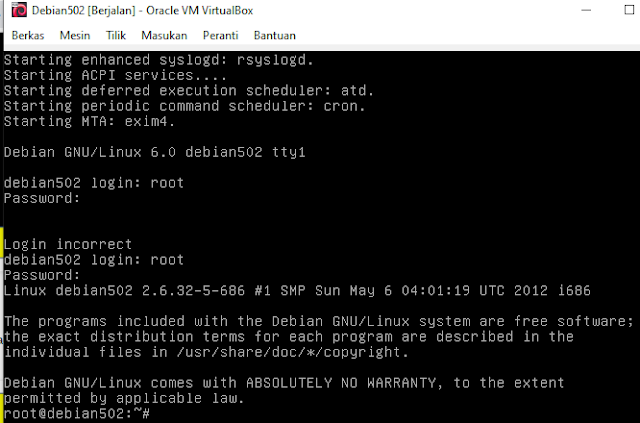
Task: Open the Tilik menu
Action: [x=116, y=36]
